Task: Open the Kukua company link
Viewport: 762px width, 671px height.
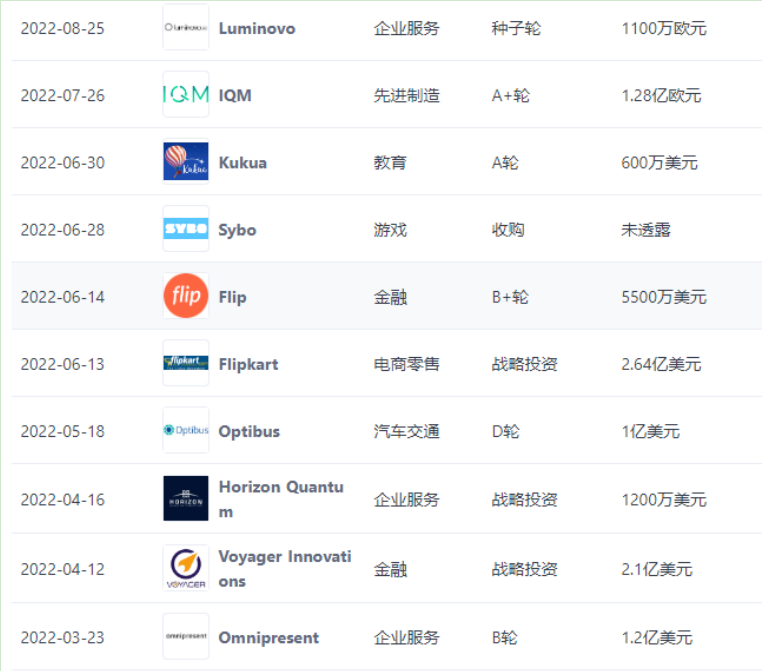Action: click(x=243, y=162)
